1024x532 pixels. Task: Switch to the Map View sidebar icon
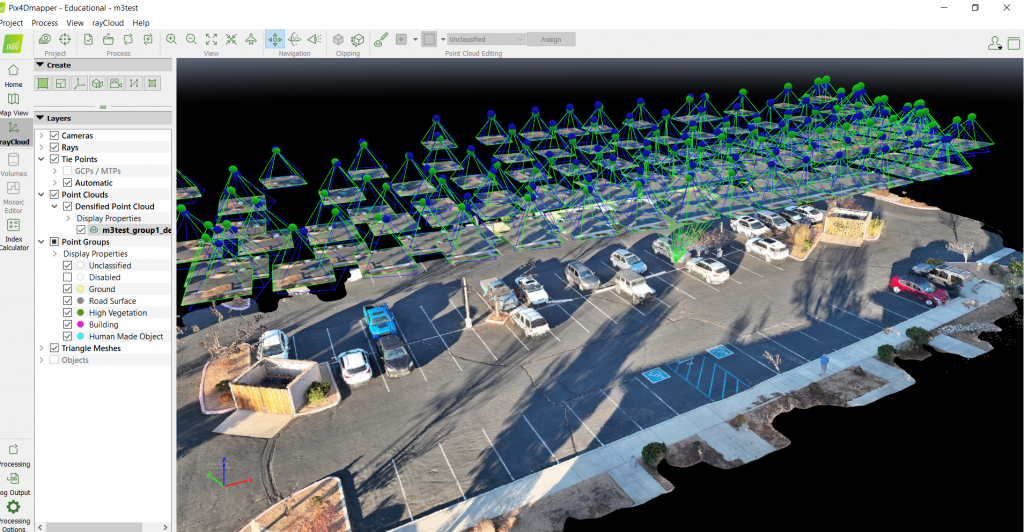click(13, 104)
